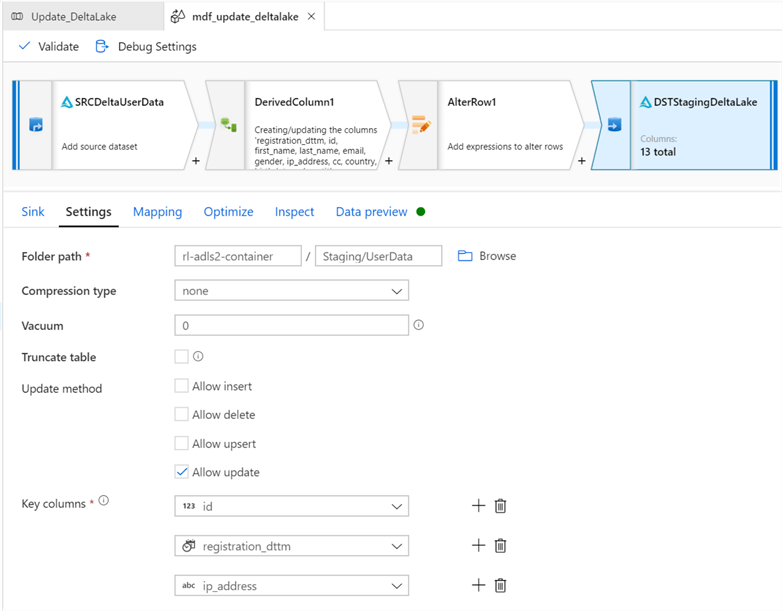Add key column after registration_dttm

click(x=478, y=546)
